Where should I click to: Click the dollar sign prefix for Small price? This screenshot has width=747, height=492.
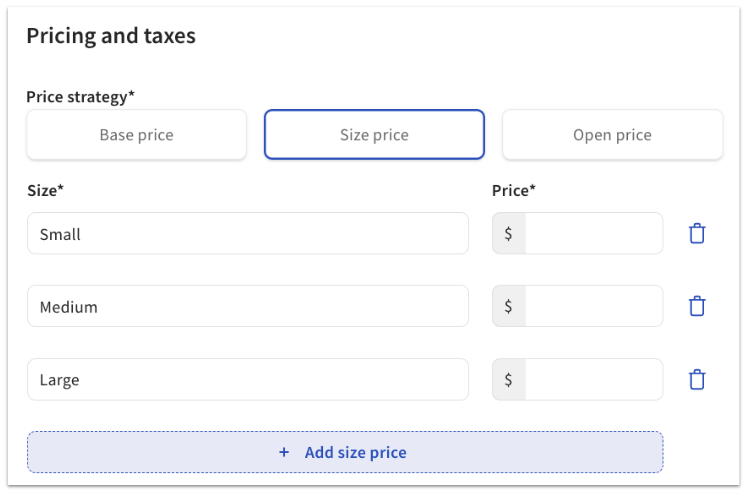click(508, 234)
